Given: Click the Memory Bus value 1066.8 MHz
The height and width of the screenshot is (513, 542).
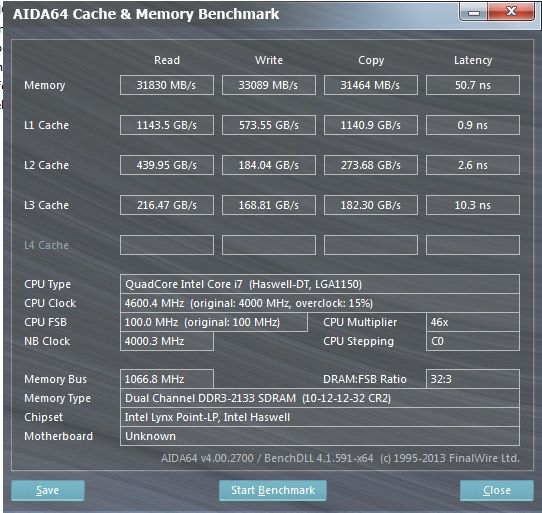Looking at the screenshot, I should [x=167, y=379].
